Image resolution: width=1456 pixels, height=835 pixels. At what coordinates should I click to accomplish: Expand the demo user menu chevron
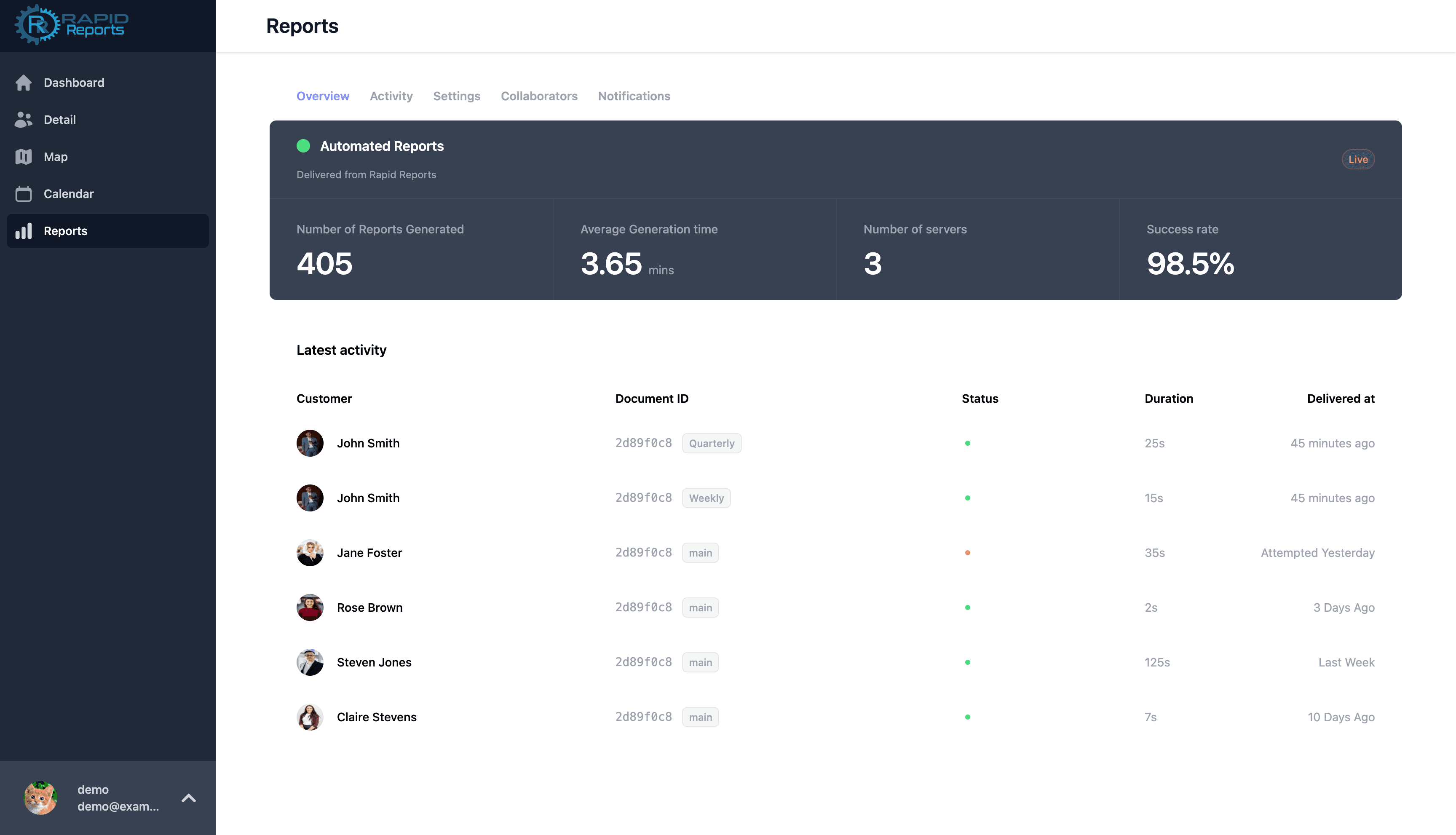click(x=189, y=798)
